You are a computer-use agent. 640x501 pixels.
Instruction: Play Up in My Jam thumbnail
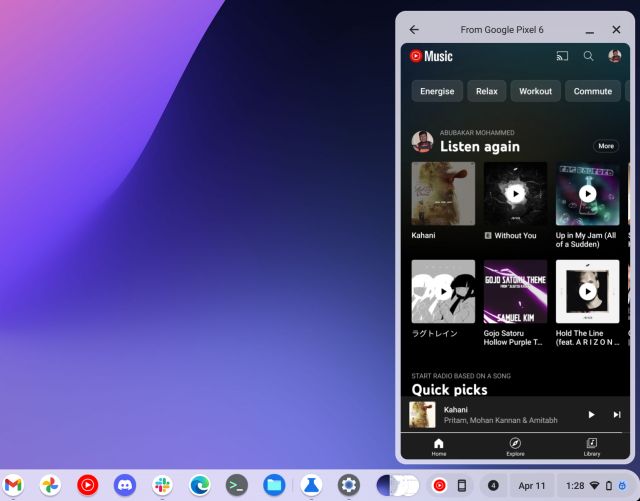coord(587,194)
